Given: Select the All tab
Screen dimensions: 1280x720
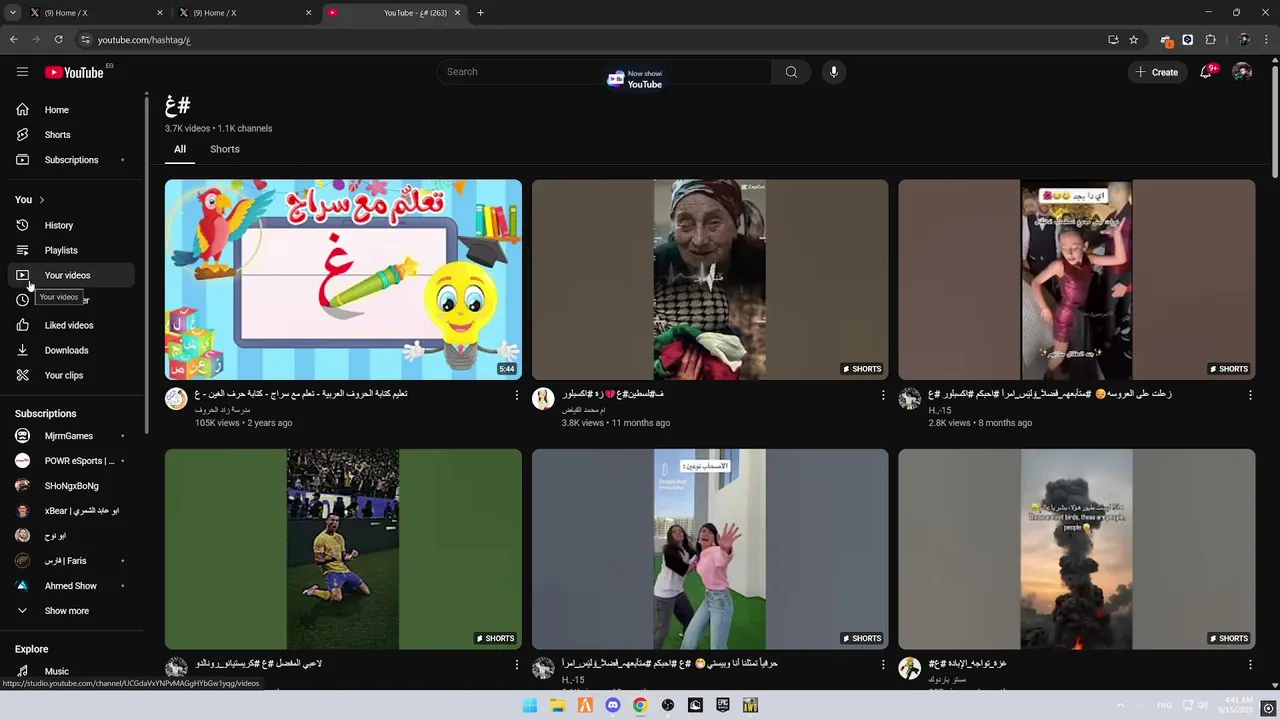Looking at the screenshot, I should 180,149.
